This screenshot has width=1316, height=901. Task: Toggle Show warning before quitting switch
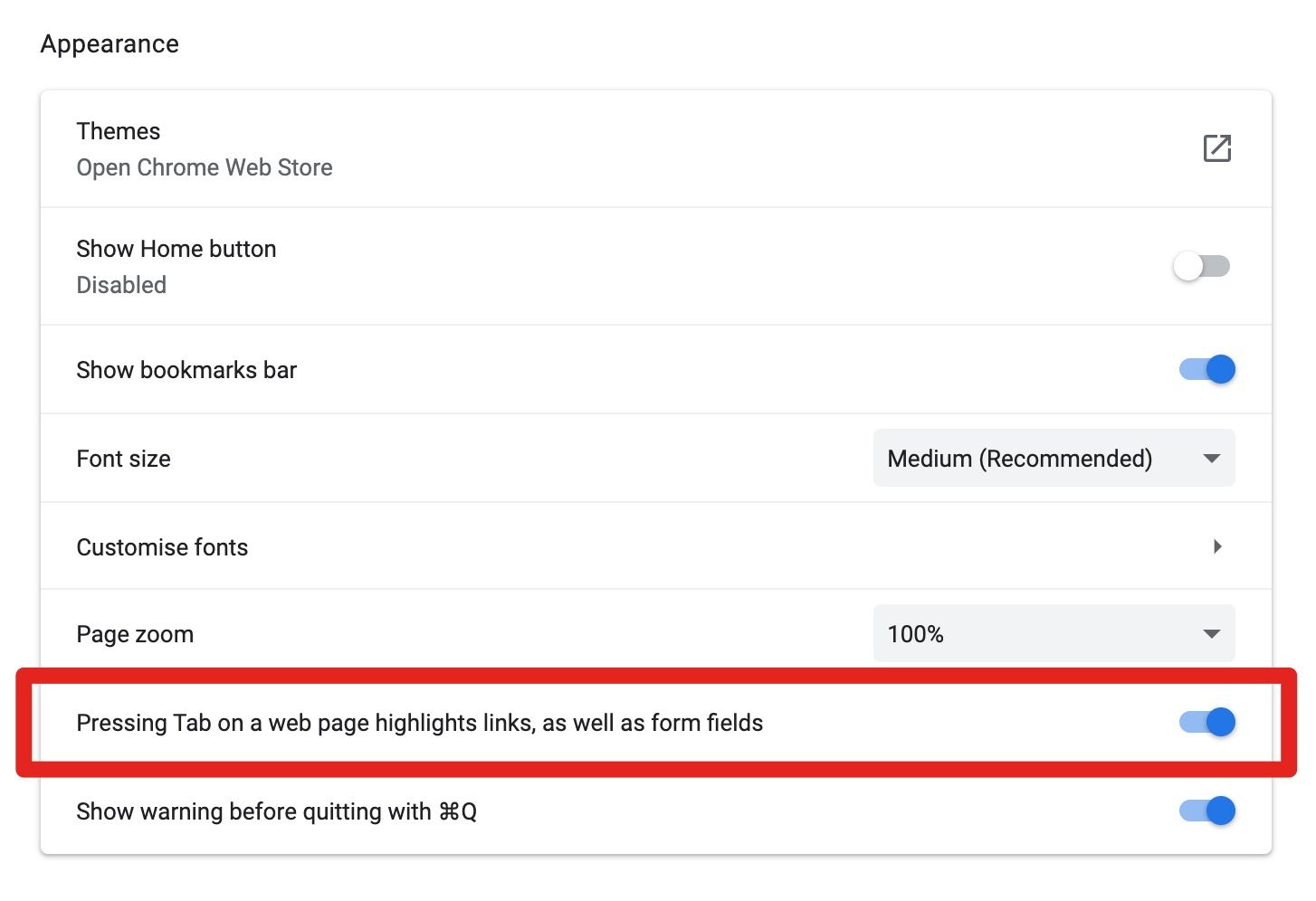pos(1206,811)
